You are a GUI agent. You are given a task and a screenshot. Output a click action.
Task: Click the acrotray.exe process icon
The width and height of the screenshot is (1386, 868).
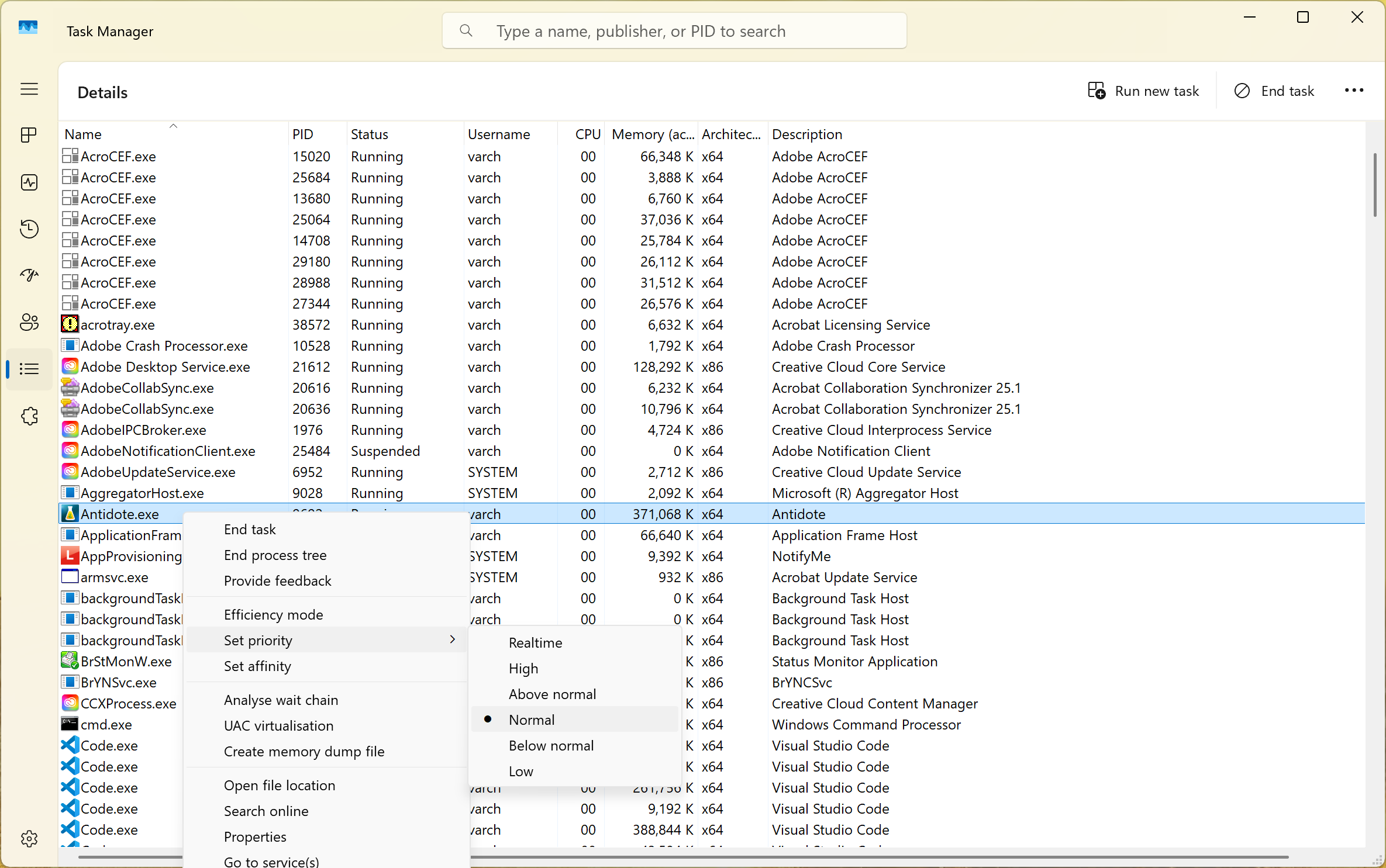(x=70, y=324)
